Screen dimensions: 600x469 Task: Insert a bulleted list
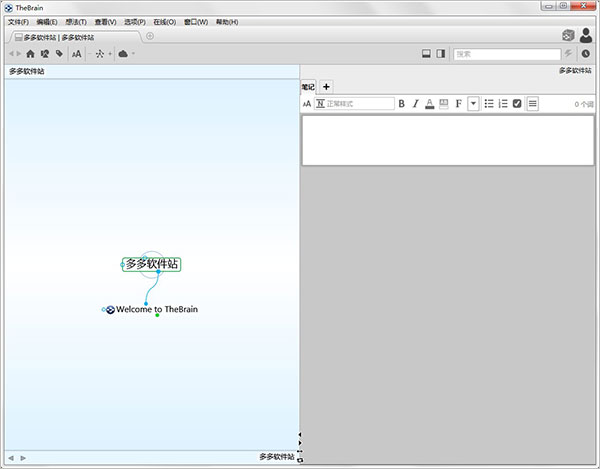point(489,104)
